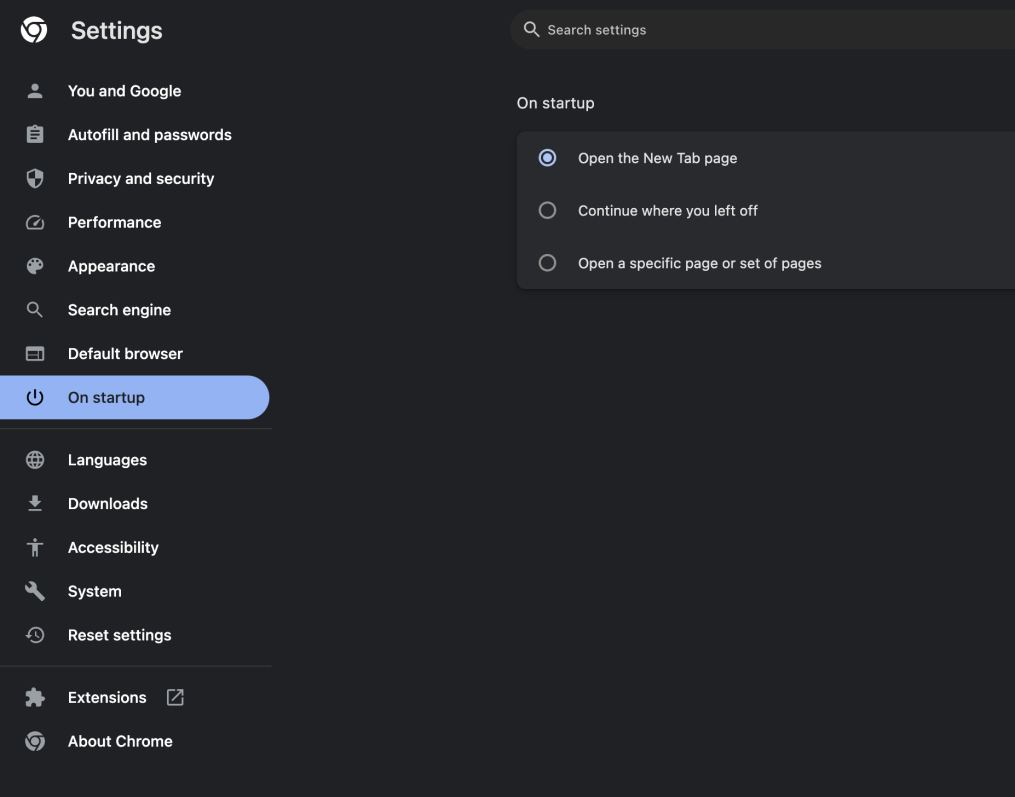Click the Settings page title
Image resolution: width=1015 pixels, height=797 pixels.
click(117, 30)
